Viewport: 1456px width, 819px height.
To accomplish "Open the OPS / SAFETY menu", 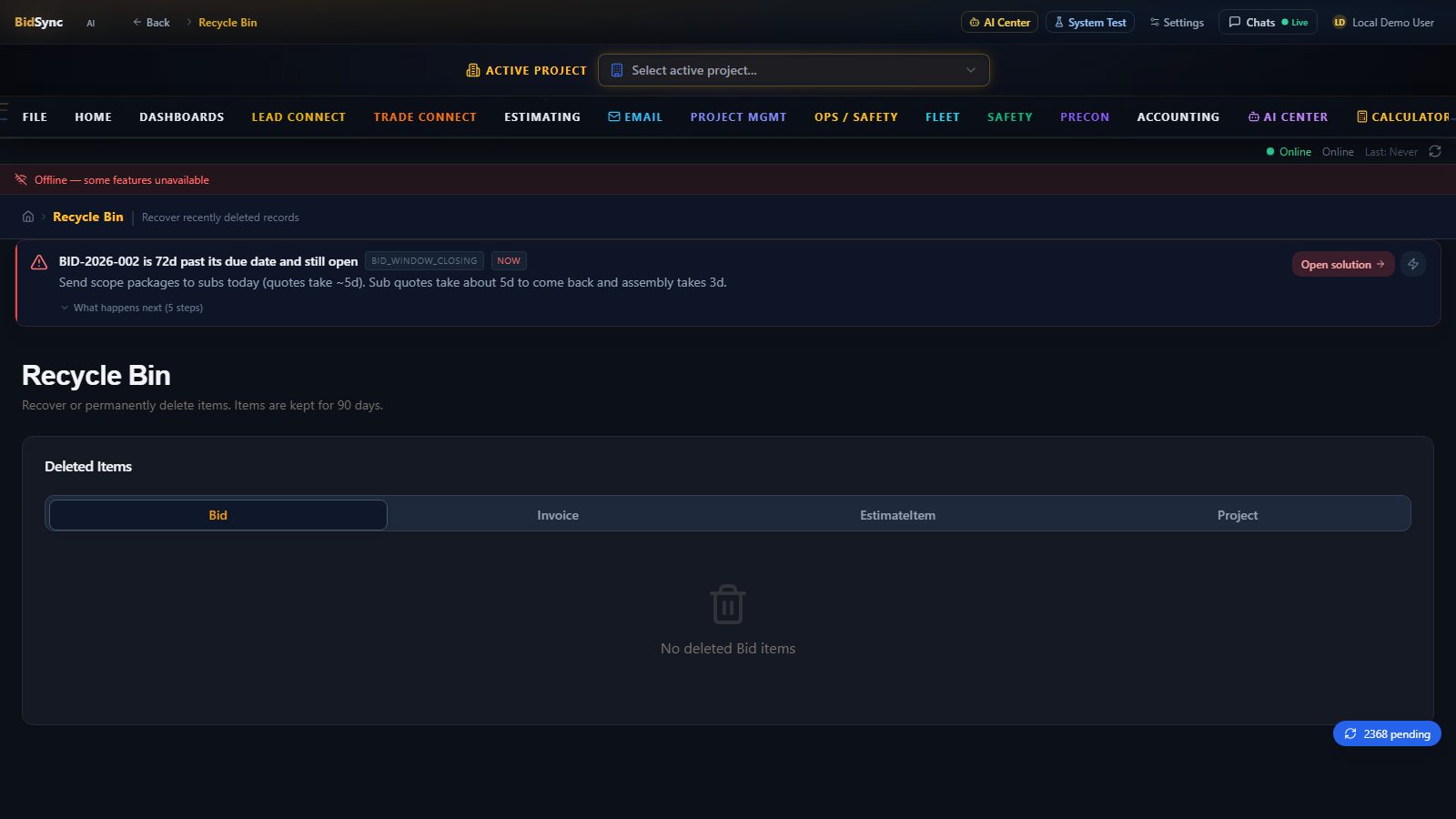I will tap(856, 116).
